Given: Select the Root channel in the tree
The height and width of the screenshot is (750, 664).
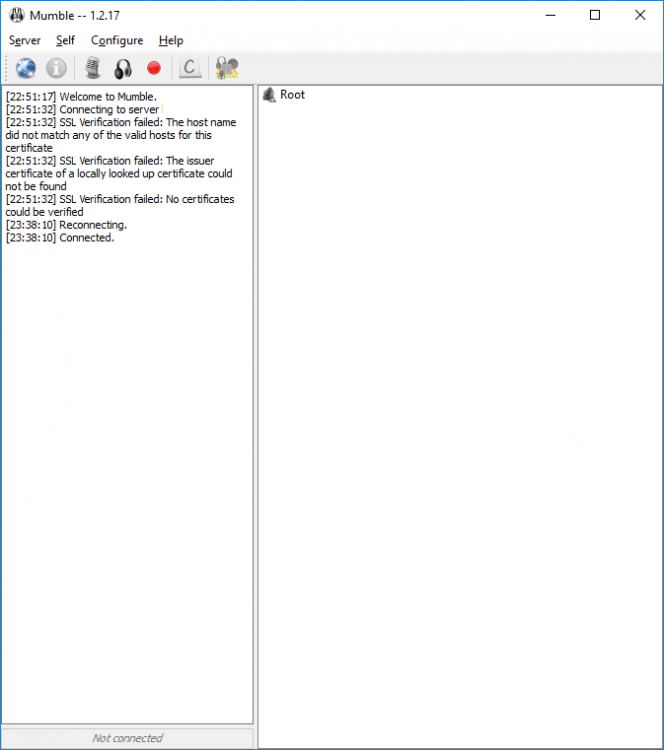Looking at the screenshot, I should [292, 95].
